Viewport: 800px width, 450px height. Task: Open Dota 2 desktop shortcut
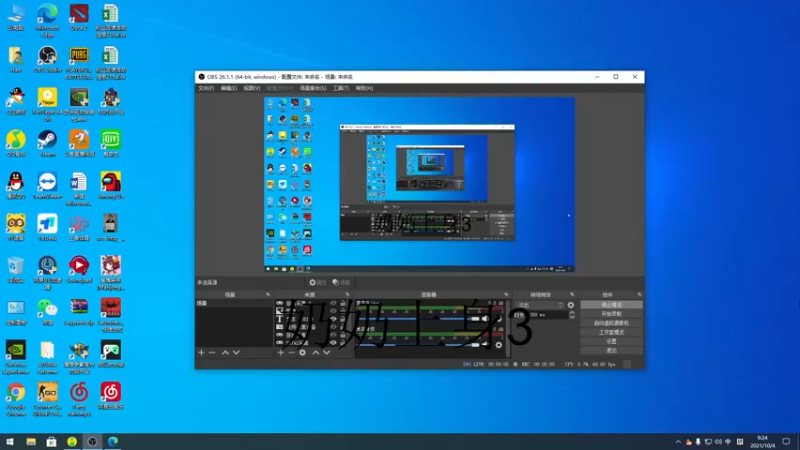click(x=79, y=17)
